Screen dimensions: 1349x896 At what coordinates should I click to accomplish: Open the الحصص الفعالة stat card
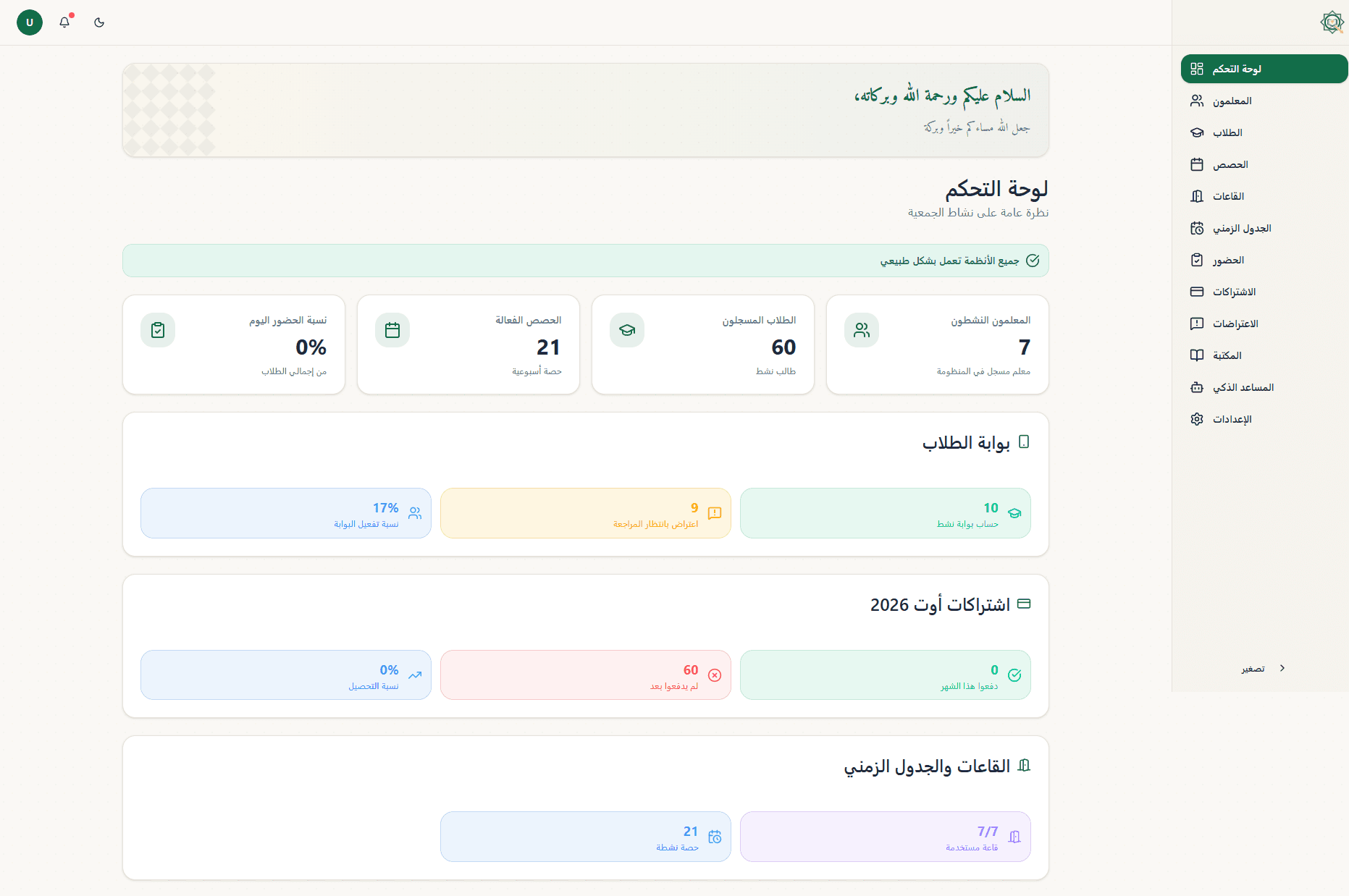468,345
